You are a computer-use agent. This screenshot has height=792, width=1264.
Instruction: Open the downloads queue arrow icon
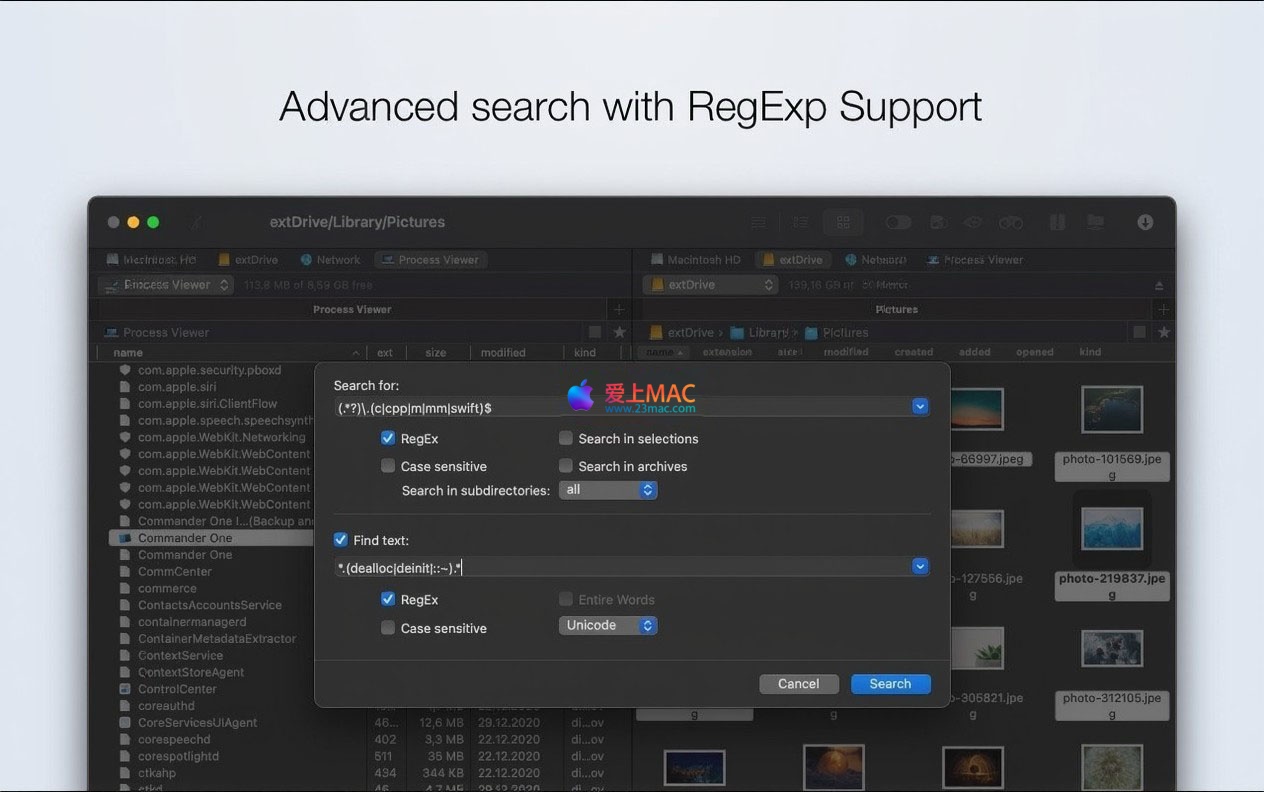point(1145,222)
